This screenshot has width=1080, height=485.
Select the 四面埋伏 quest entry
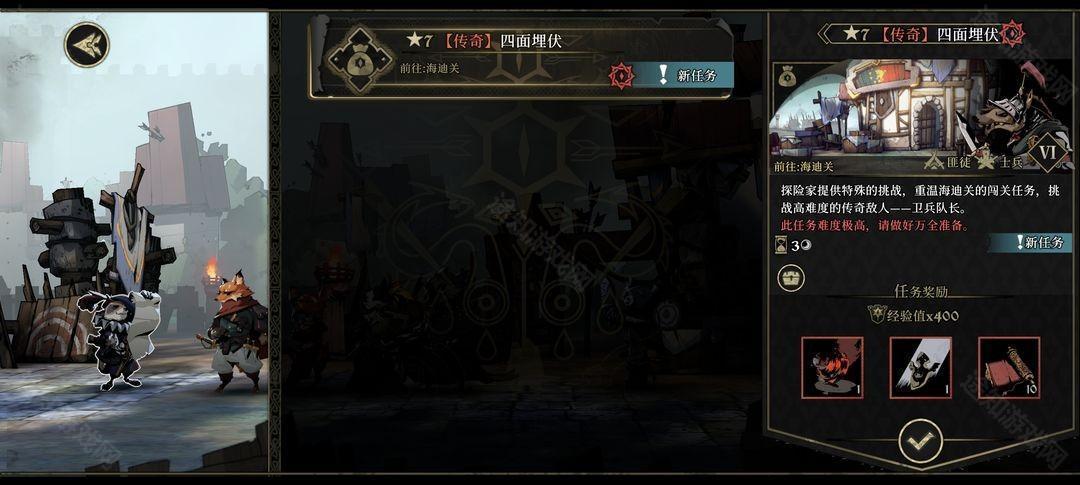point(521,58)
